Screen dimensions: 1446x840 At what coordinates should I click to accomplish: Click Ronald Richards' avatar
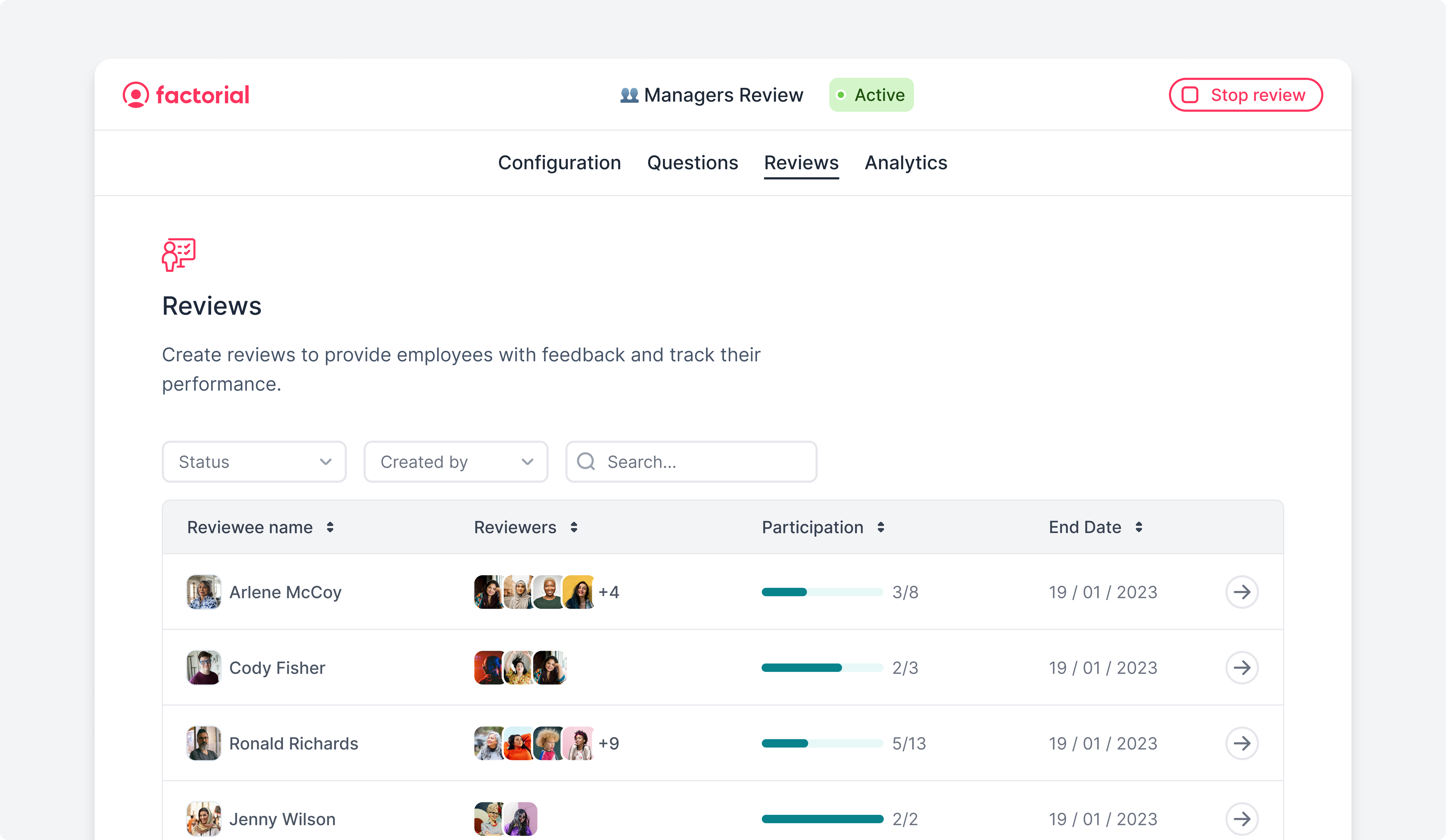coord(204,743)
